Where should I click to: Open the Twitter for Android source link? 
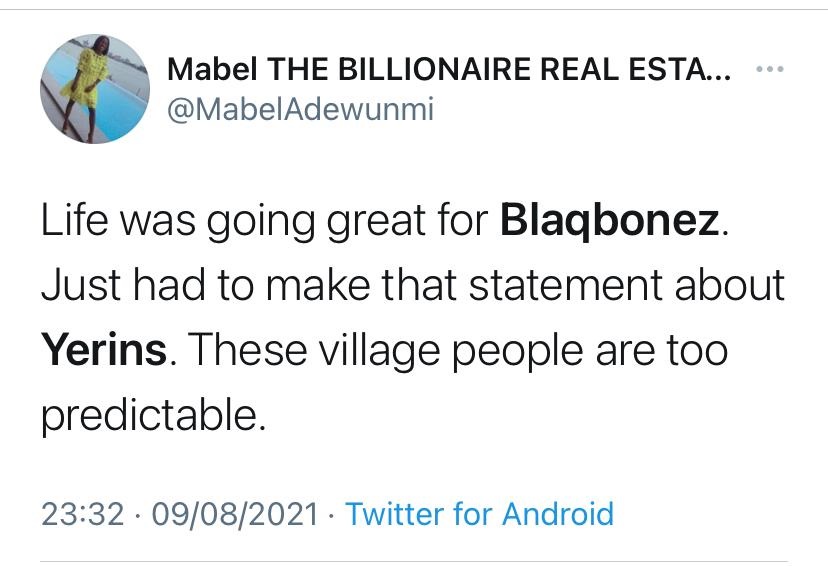479,514
